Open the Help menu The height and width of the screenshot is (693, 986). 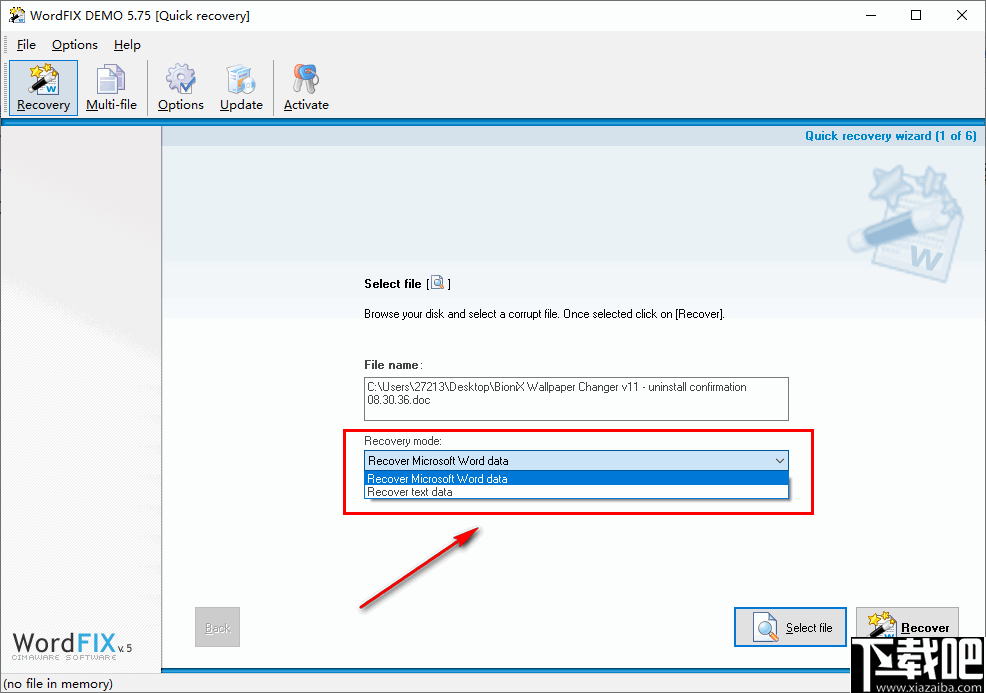point(127,44)
